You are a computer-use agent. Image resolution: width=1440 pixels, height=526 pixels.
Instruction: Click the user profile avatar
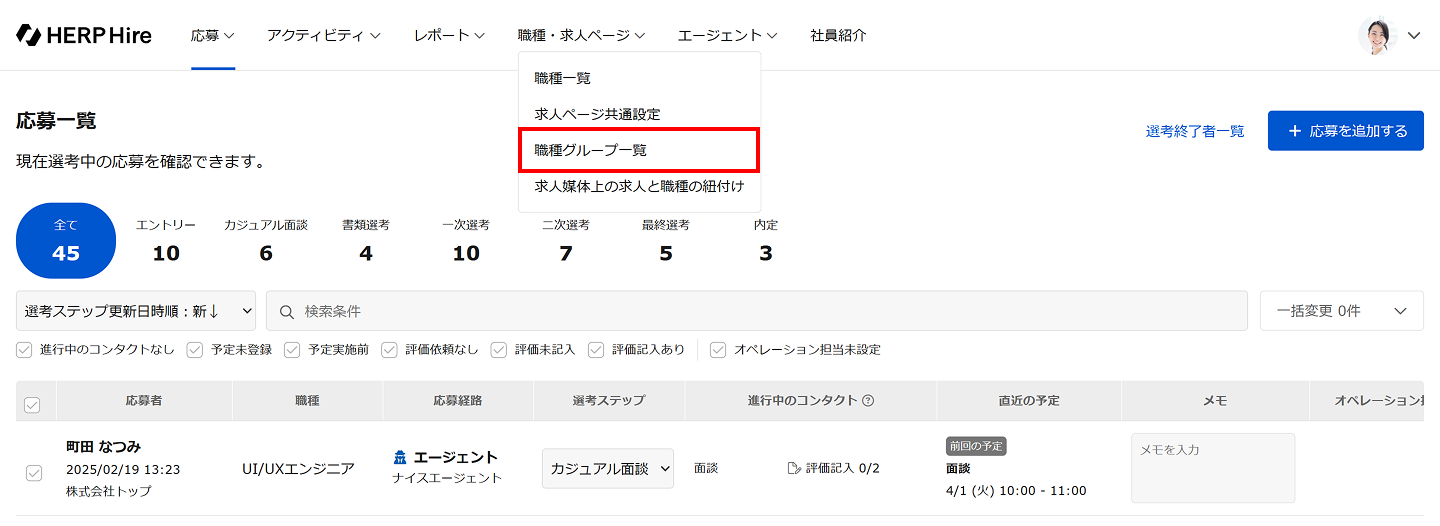click(x=1377, y=35)
